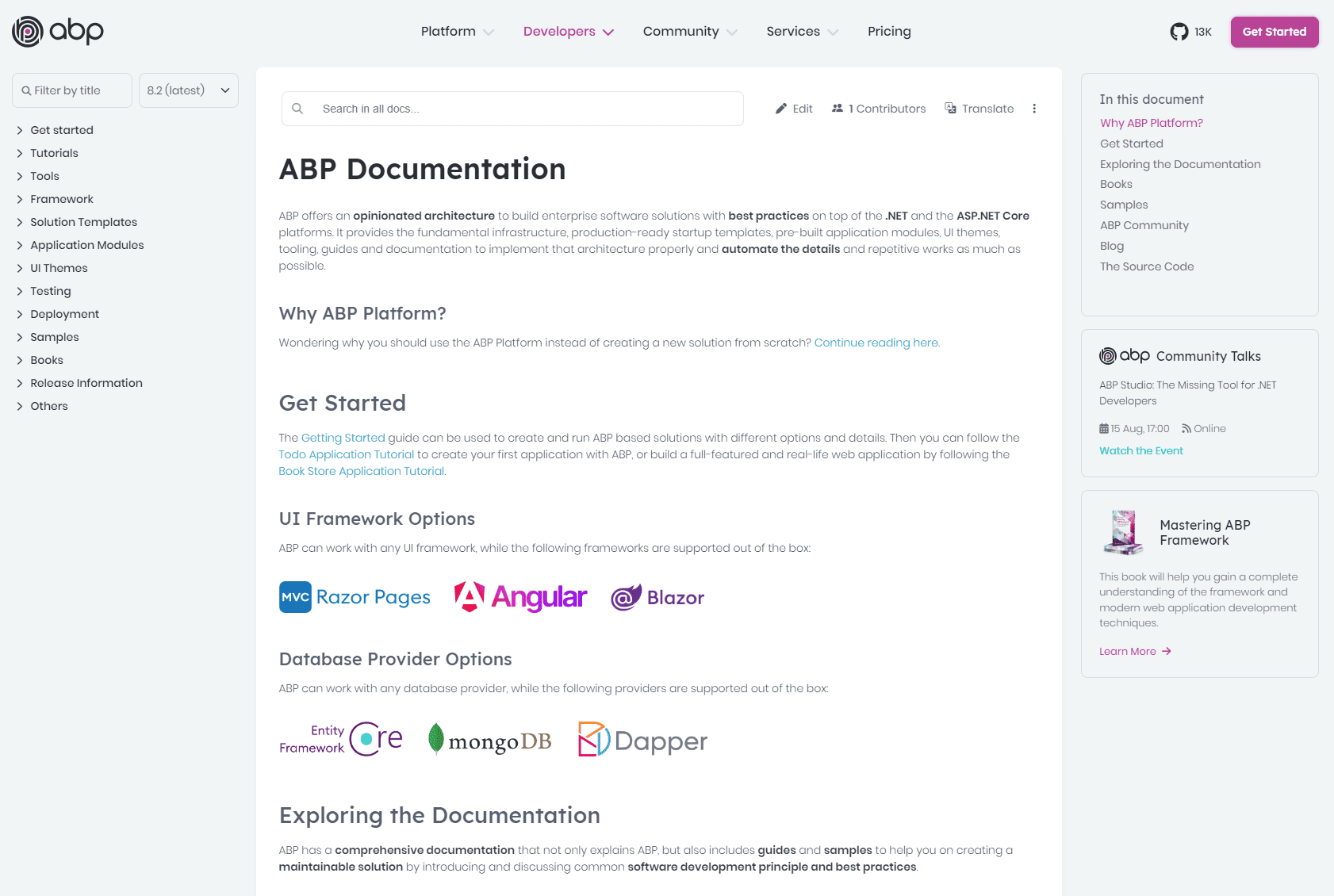Jump to ABP Community in outline
Screen dimensions: 1334x896
pyautogui.click(x=1144, y=225)
